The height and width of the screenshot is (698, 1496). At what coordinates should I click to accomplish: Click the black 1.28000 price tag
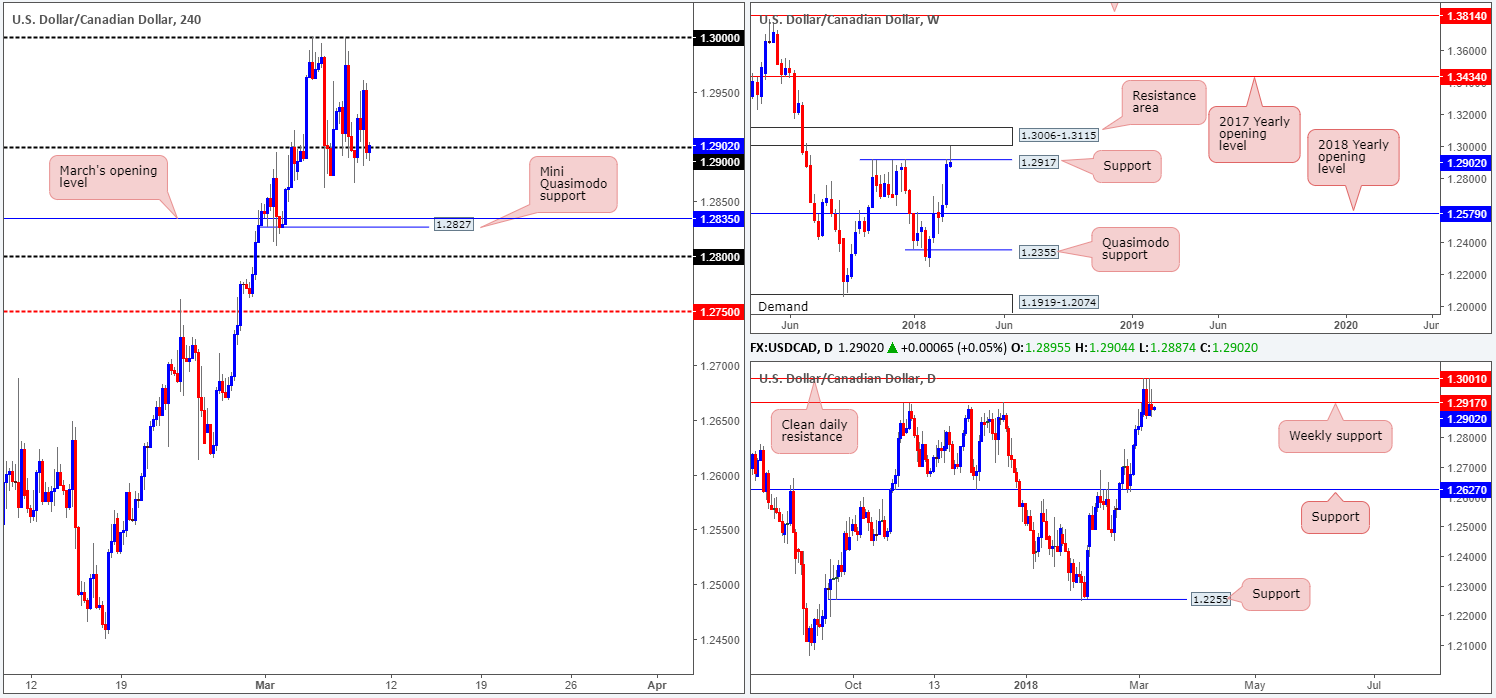pyautogui.click(x=720, y=256)
